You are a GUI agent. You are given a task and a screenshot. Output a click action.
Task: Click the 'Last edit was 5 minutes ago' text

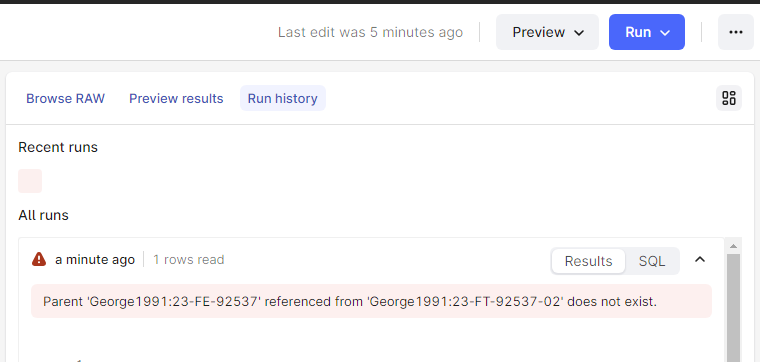(370, 32)
